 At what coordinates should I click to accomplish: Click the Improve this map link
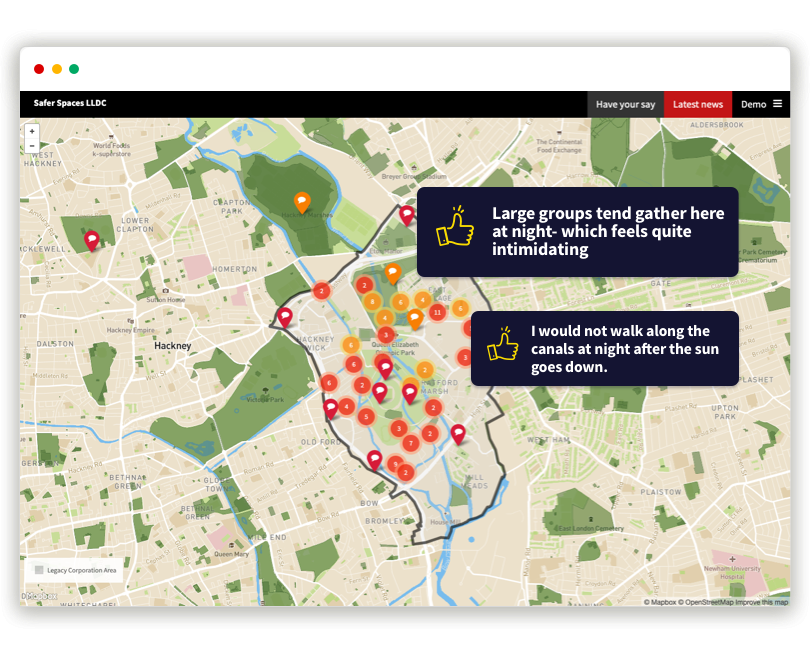pos(762,602)
